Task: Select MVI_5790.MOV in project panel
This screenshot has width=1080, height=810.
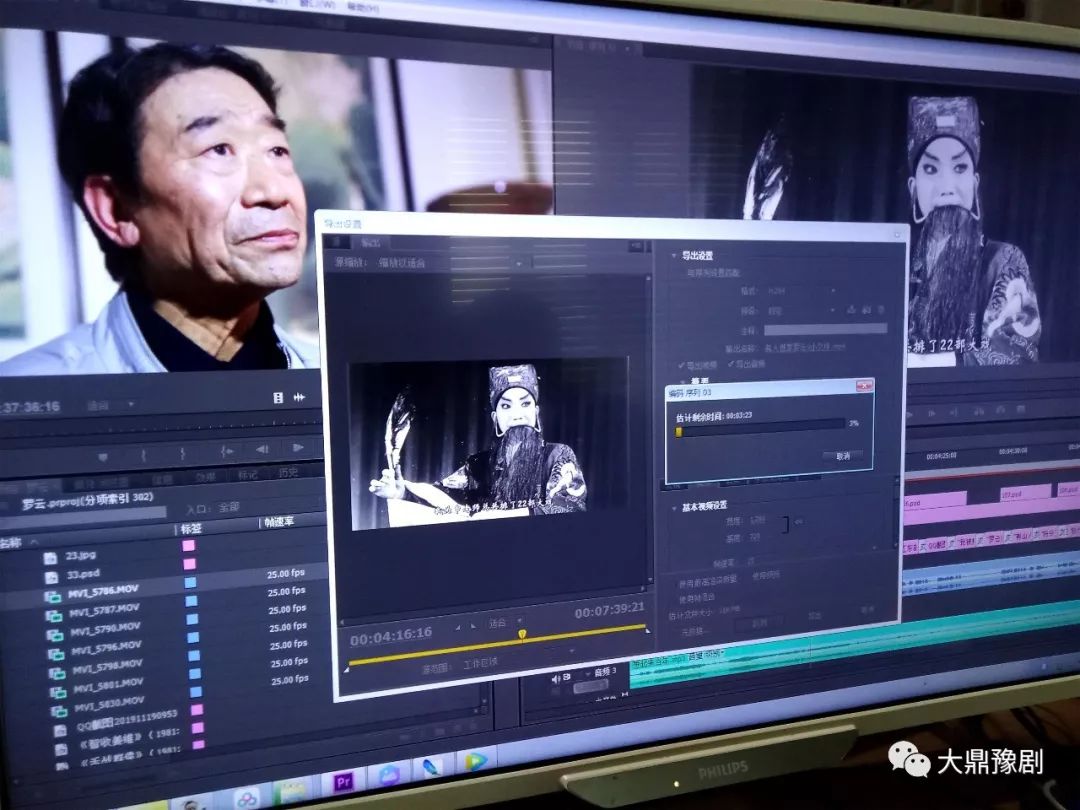Action: pos(105,629)
